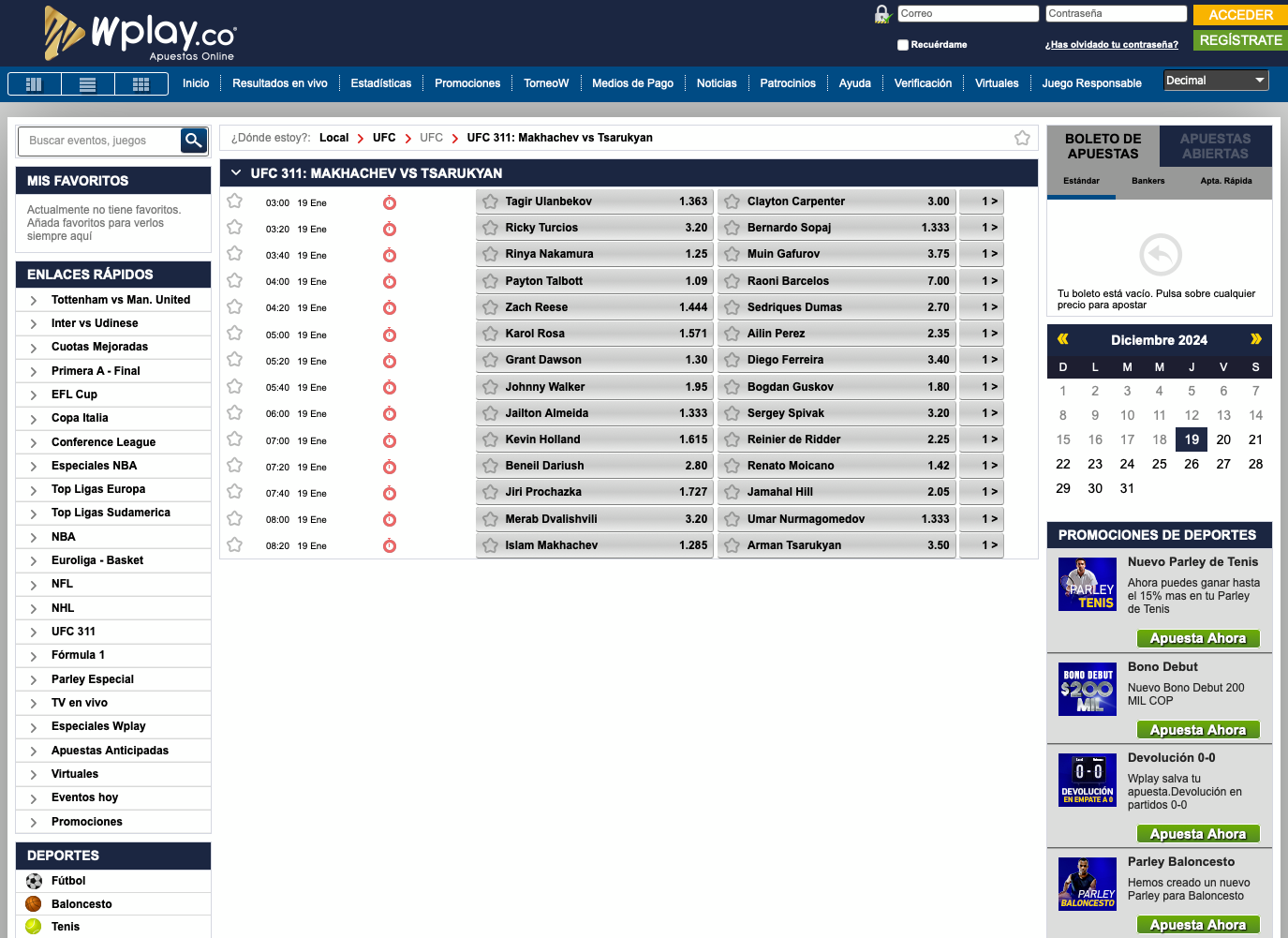This screenshot has height=938, width=1288.
Task: Go to next month in calendar
Action: click(x=1255, y=339)
